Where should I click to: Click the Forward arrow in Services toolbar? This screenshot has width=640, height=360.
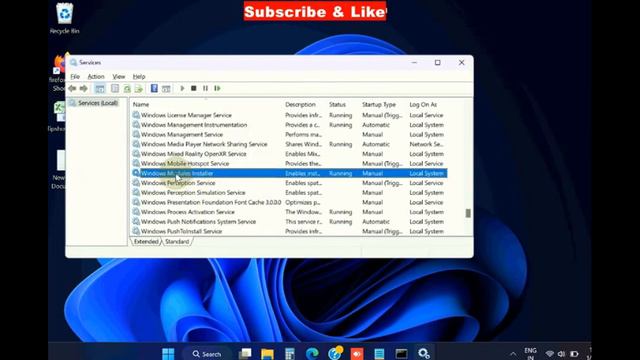point(84,88)
